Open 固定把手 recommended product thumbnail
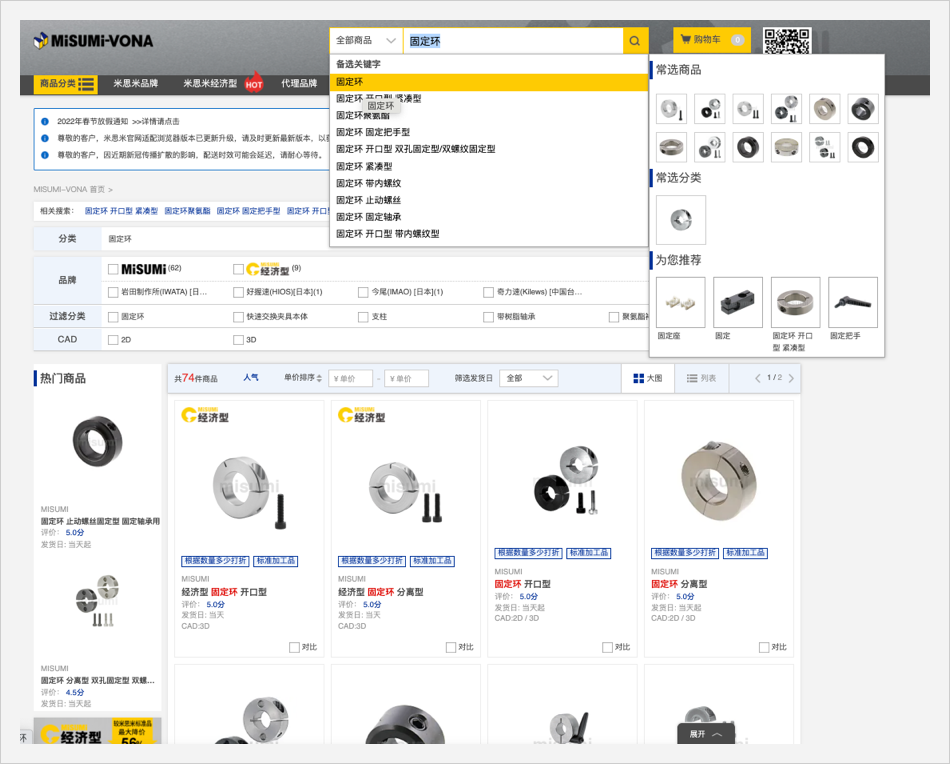Screen dimensions: 950x764 852,303
